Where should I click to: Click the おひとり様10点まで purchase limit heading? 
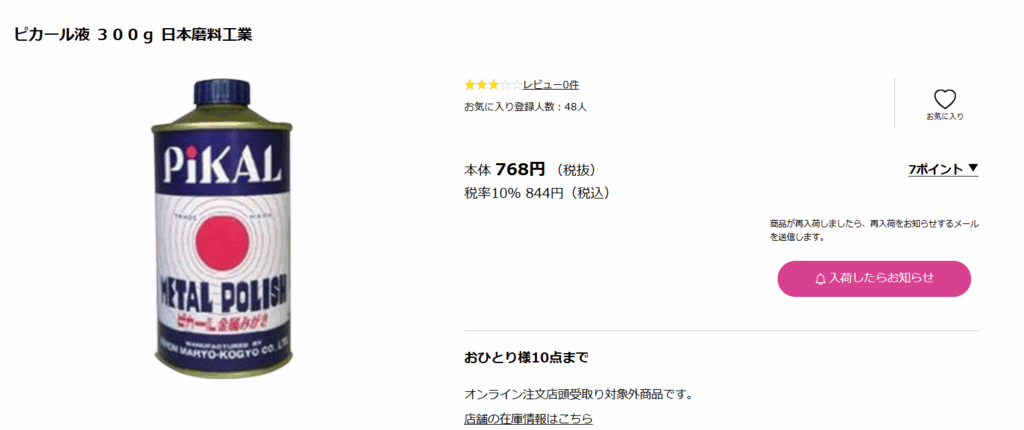(526, 357)
